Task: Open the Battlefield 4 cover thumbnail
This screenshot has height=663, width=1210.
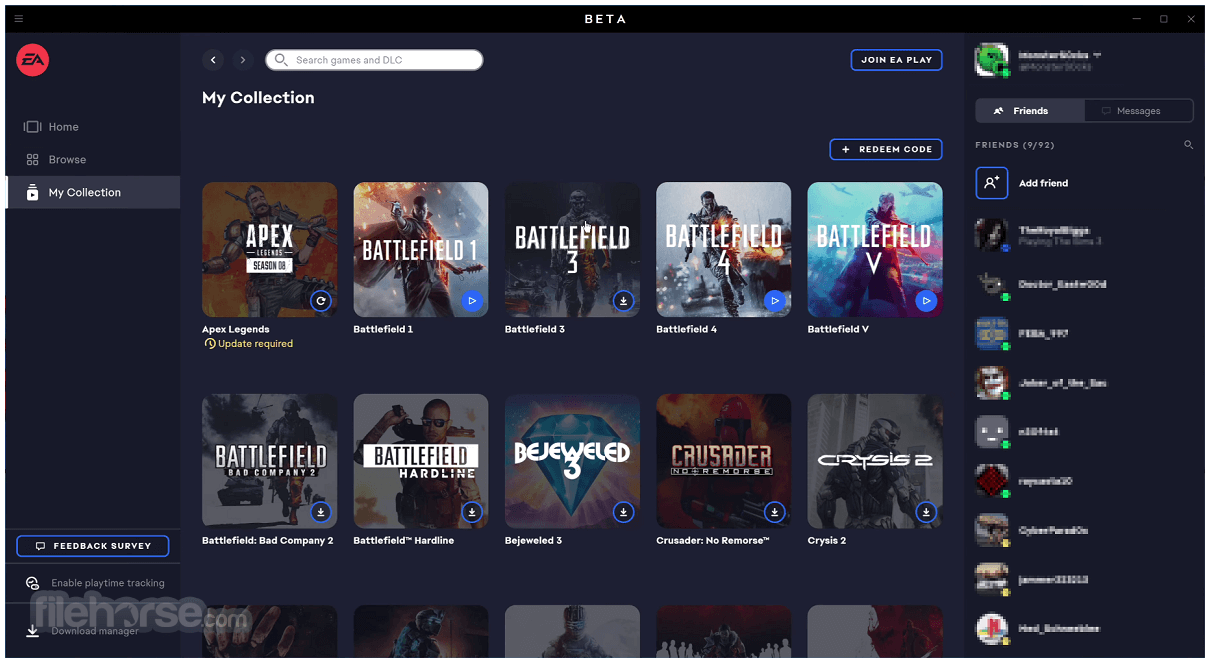Action: click(723, 249)
